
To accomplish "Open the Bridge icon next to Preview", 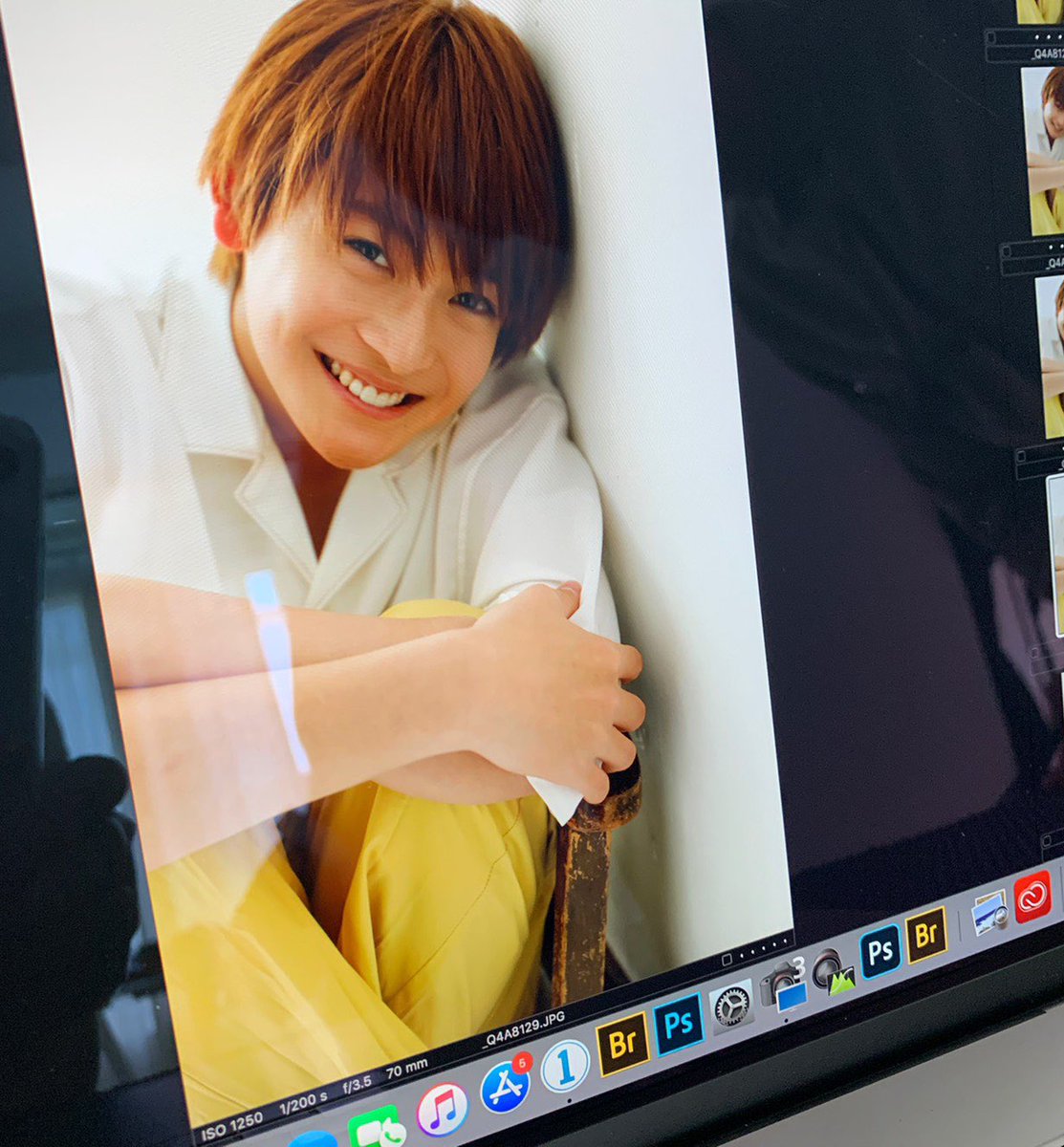I will 926,934.
